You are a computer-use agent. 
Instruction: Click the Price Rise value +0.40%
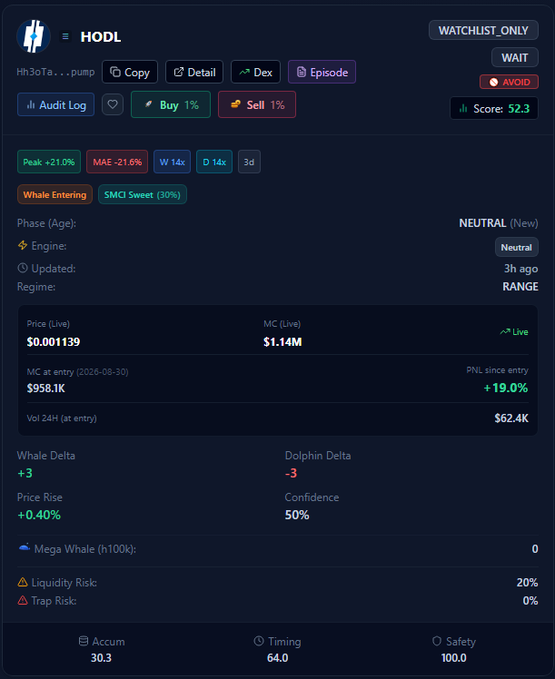(39, 514)
